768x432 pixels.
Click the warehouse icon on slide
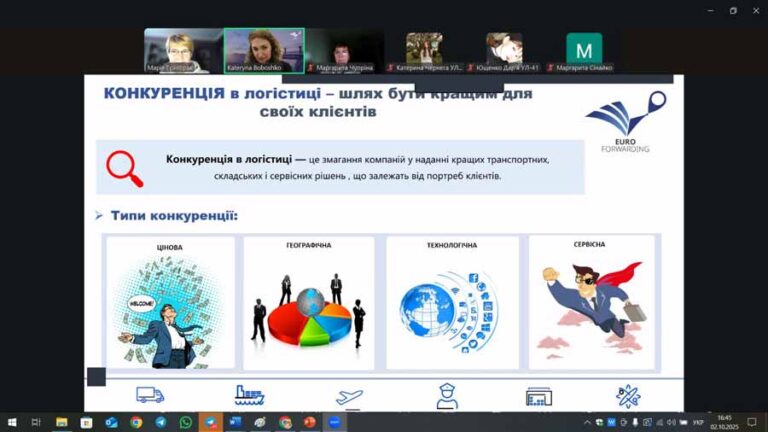(x=539, y=397)
